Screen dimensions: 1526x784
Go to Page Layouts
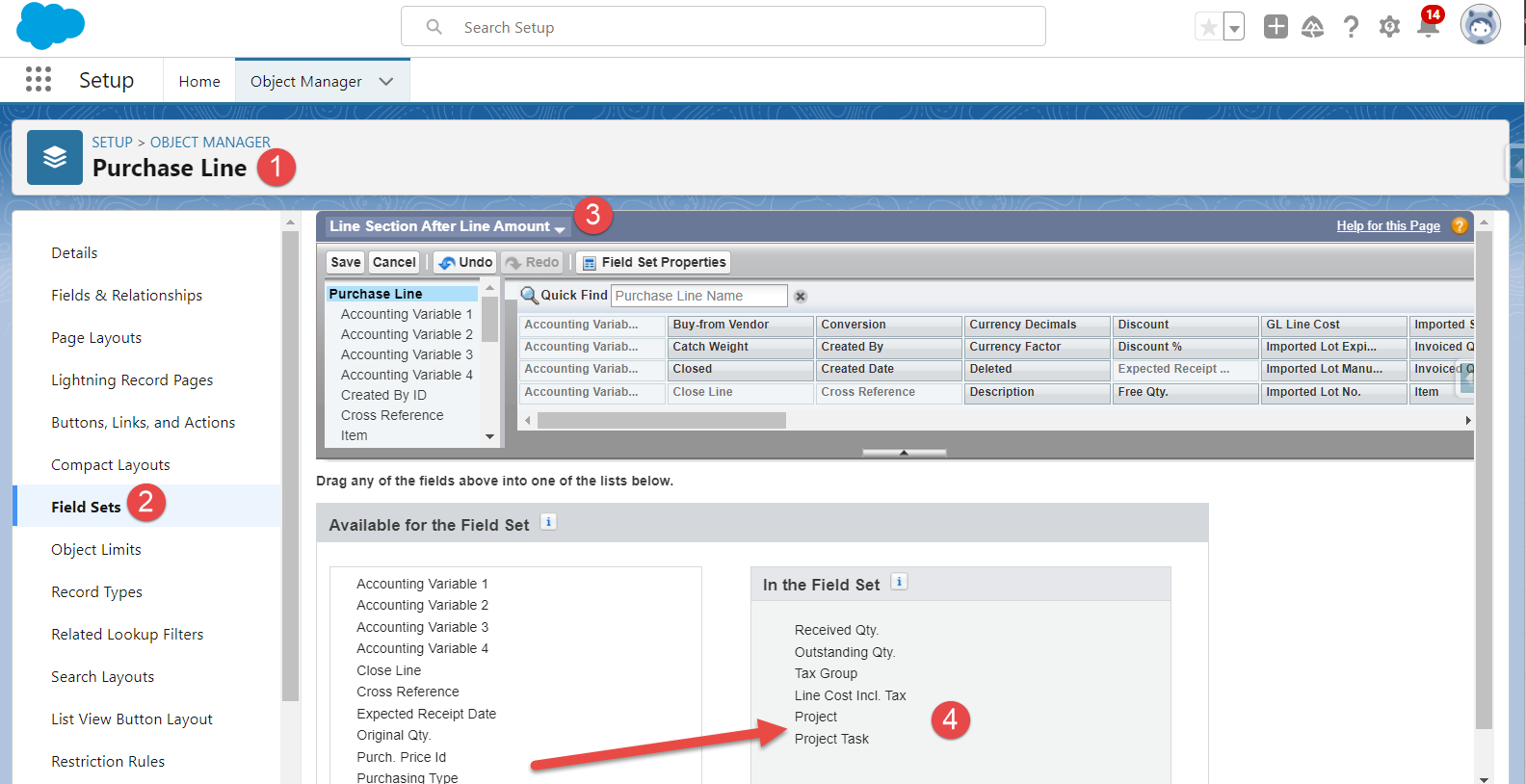[96, 338]
